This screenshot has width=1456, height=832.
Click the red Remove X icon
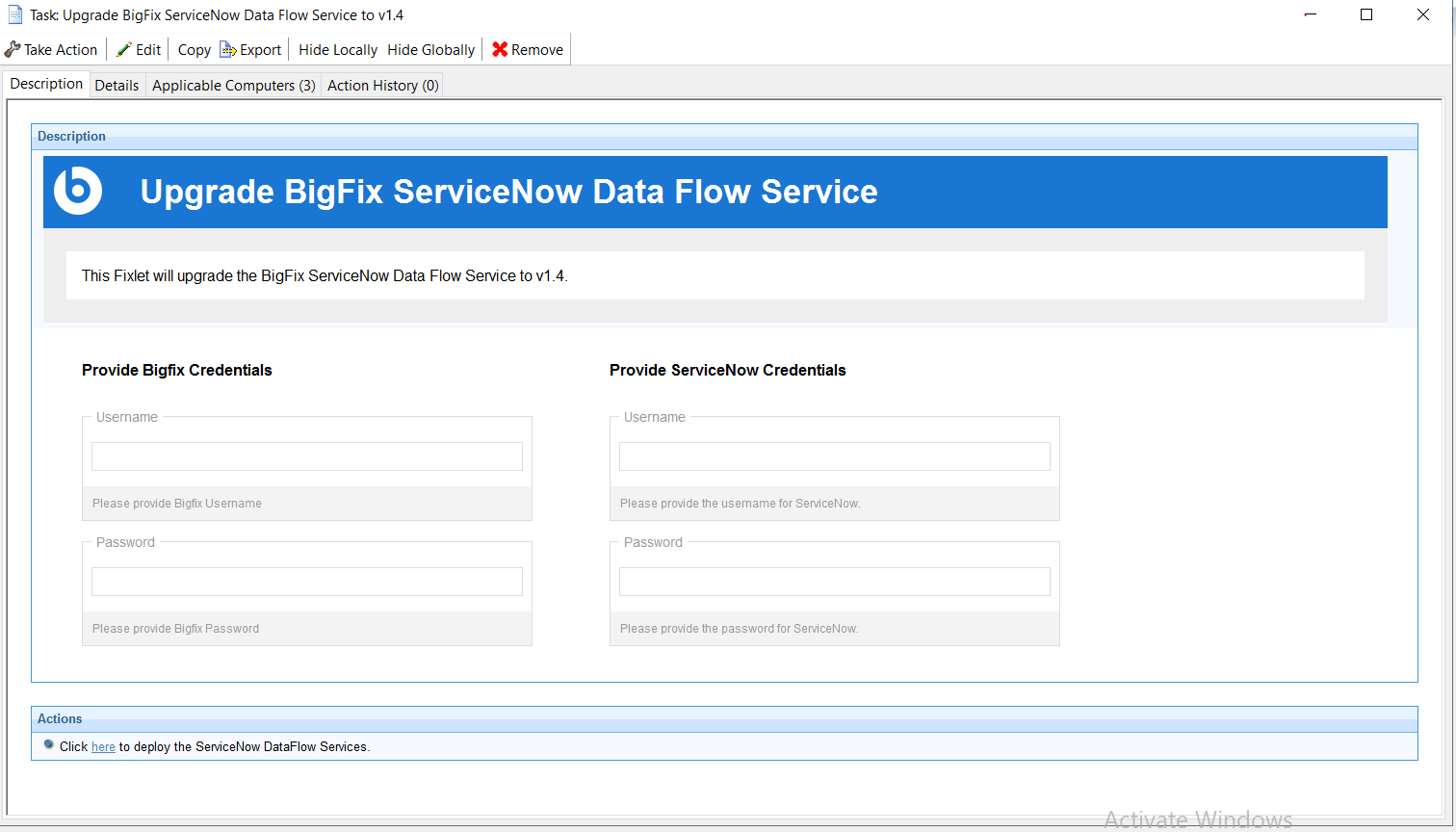[x=500, y=49]
